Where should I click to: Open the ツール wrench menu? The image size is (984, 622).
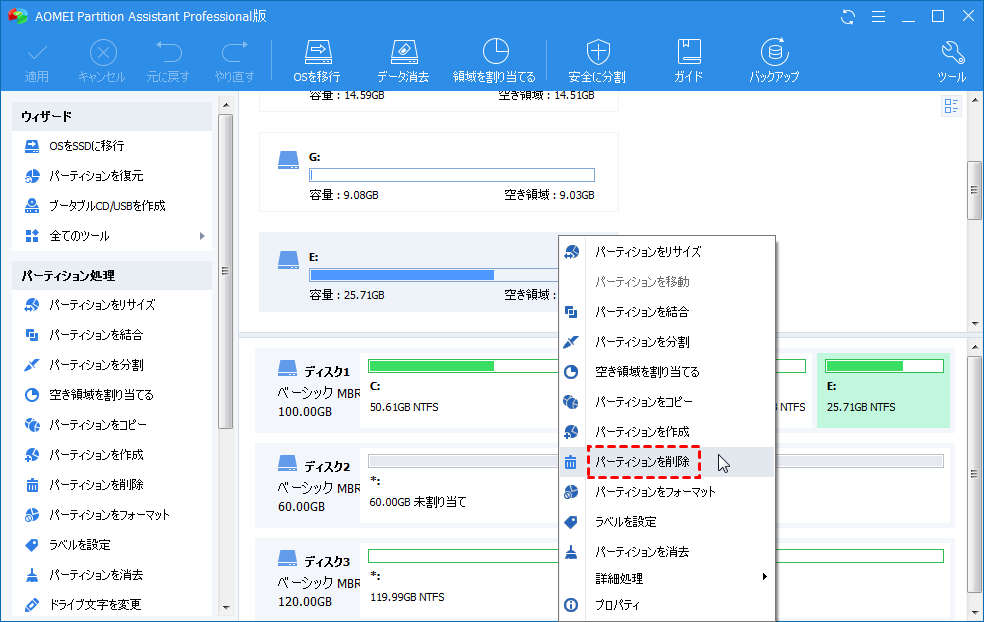[x=952, y=61]
